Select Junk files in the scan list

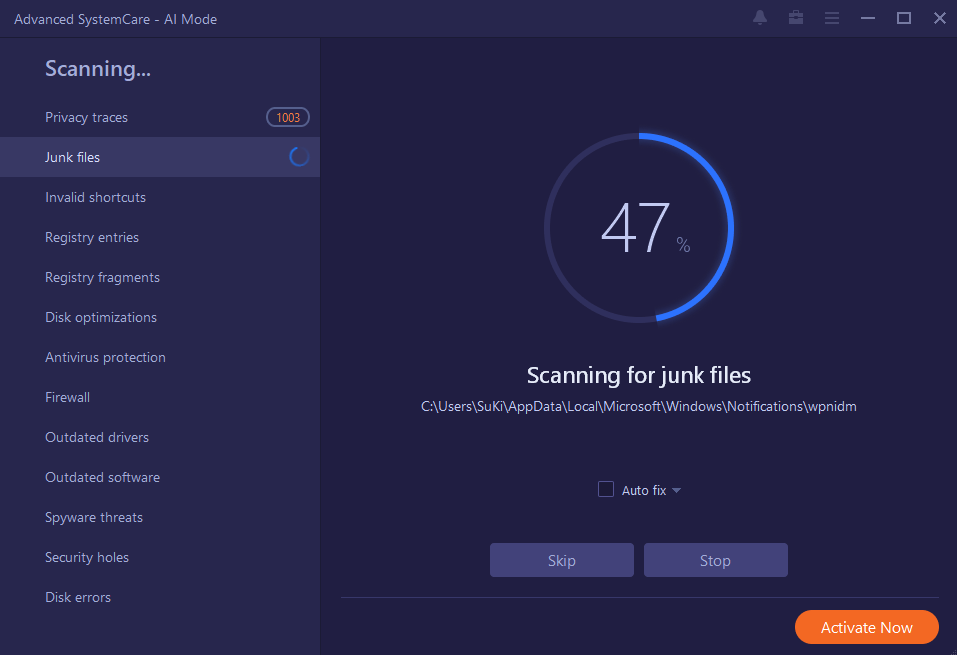[160, 157]
